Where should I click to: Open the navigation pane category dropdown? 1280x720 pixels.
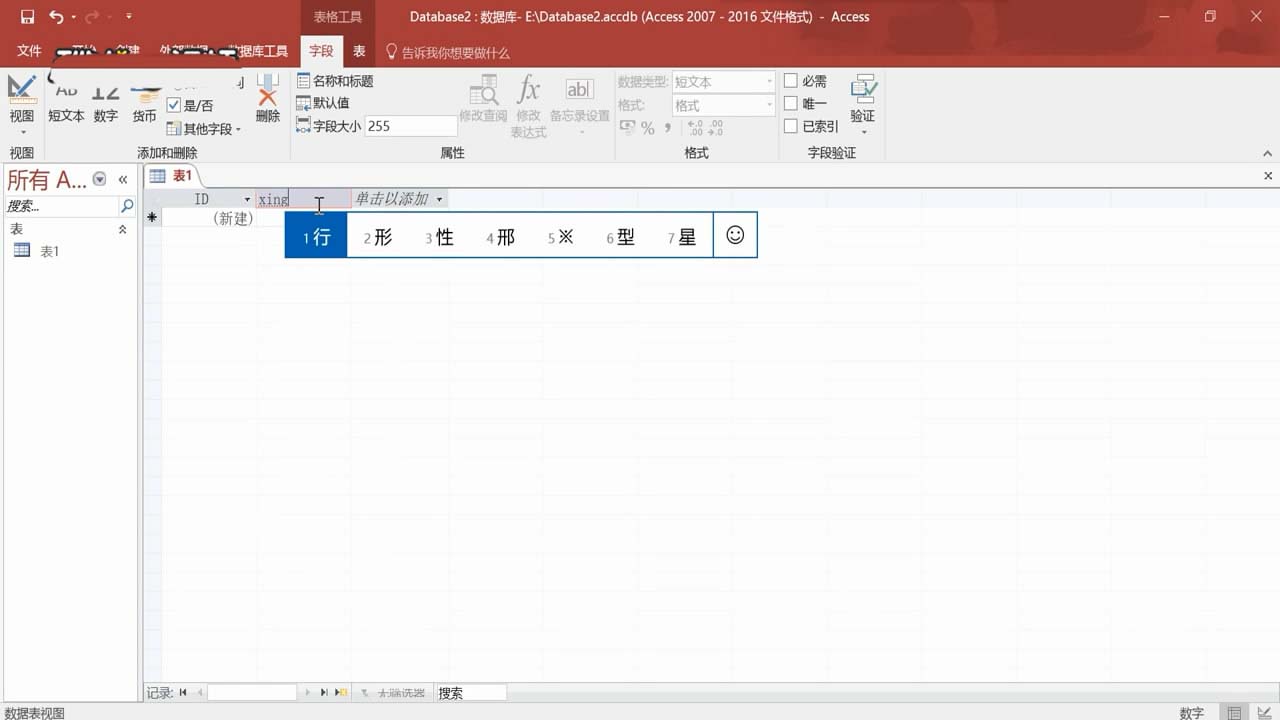99,179
